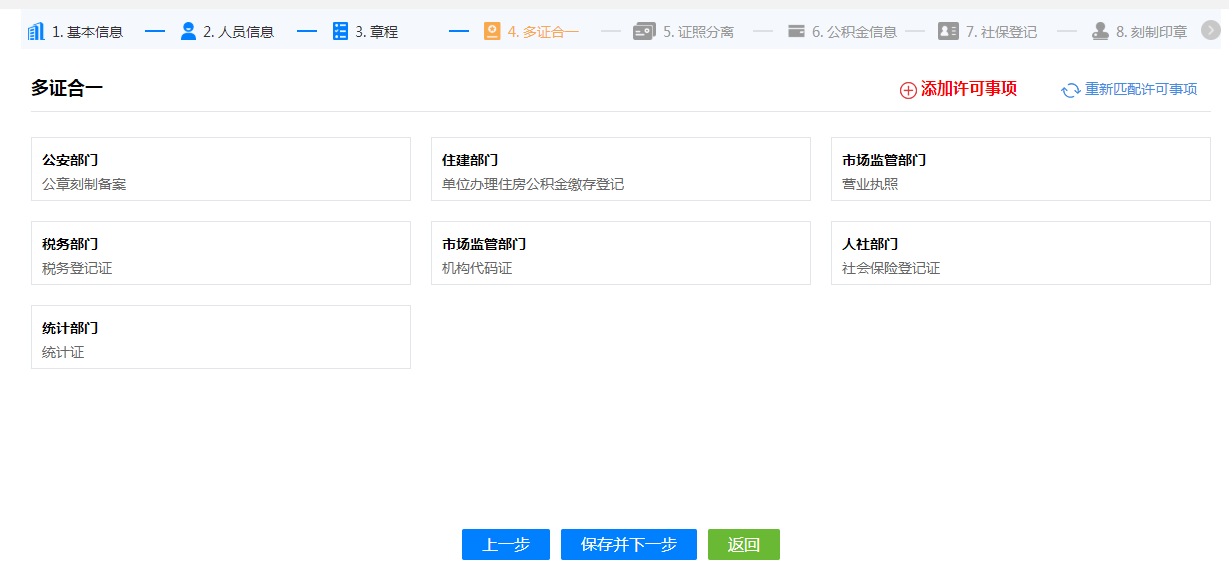Select the 统计部门 card header

point(70,328)
